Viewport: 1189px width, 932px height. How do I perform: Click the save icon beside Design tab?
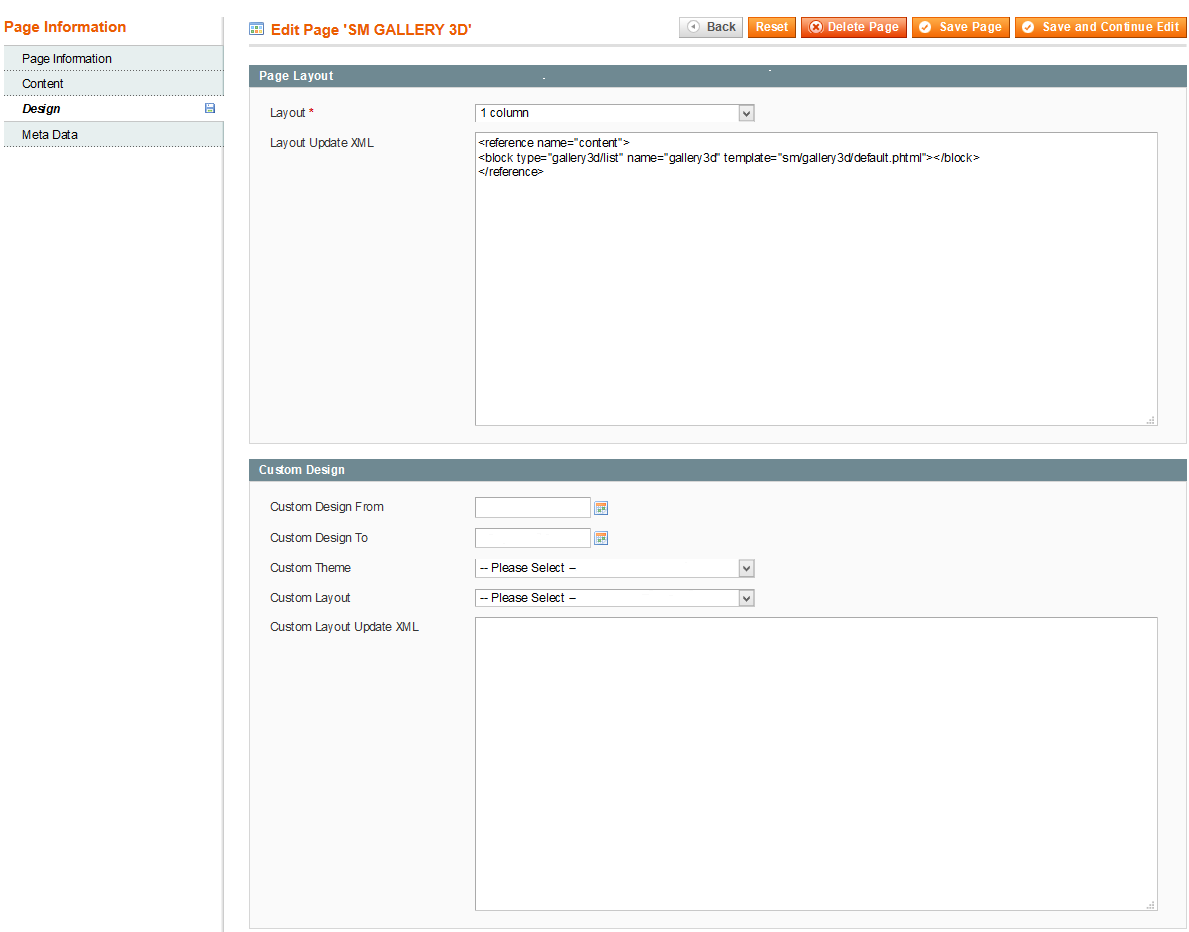210,108
